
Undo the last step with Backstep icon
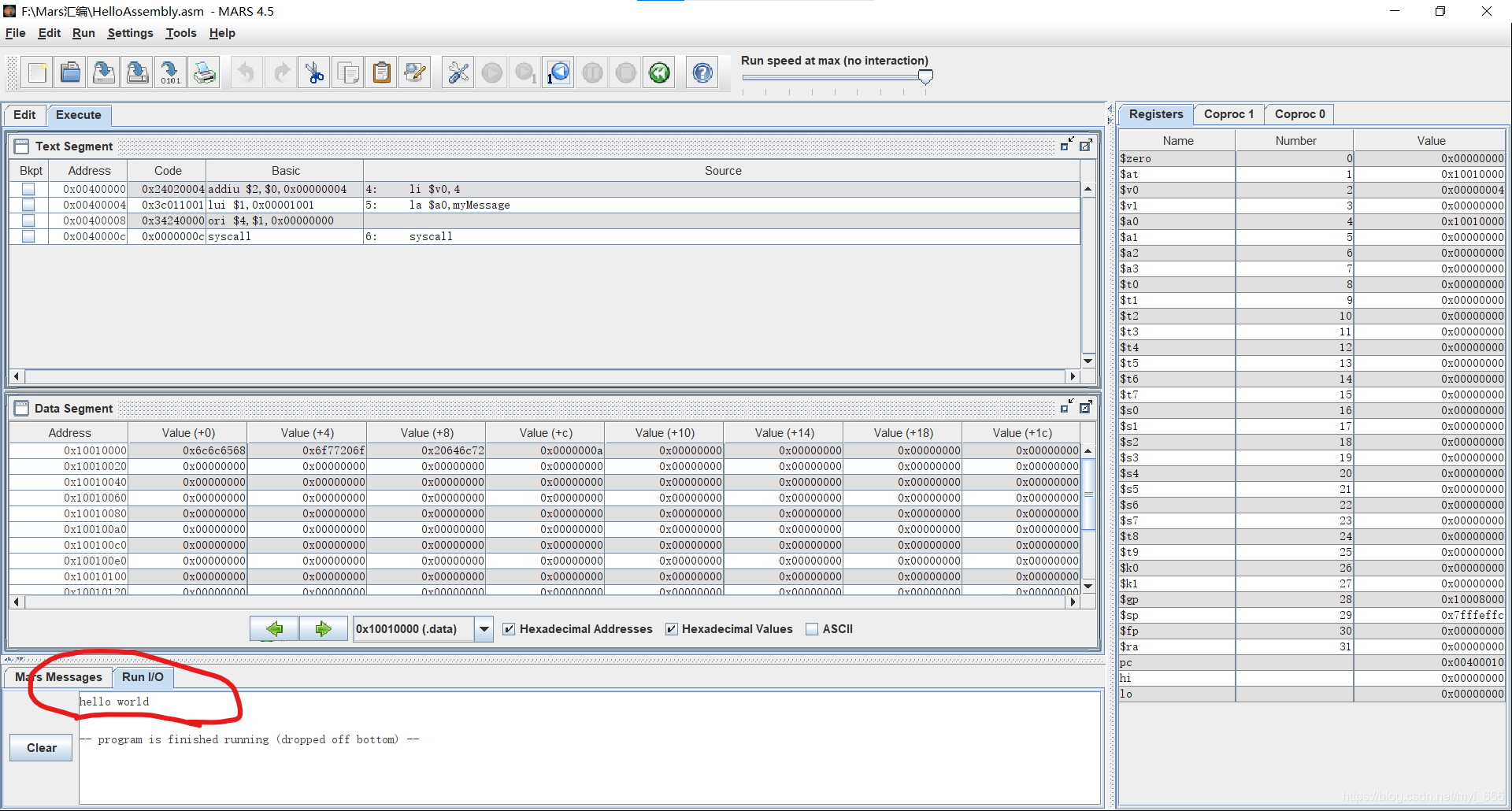point(558,73)
